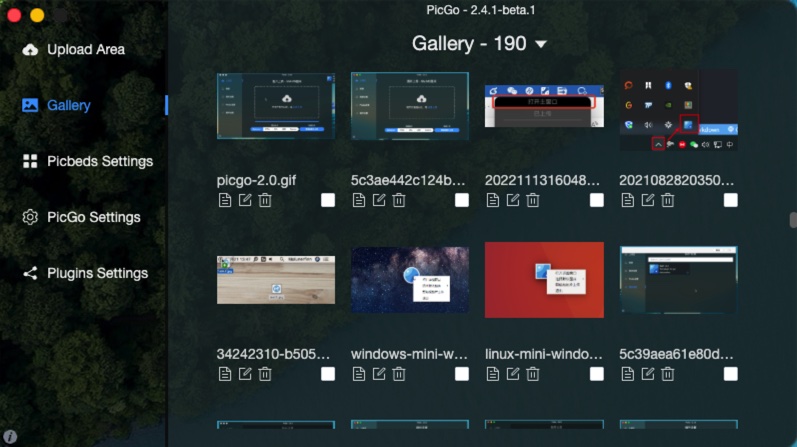This screenshot has height=447, width=797.
Task: Copy link icon for linux-mini-windo image
Action: [493, 374]
